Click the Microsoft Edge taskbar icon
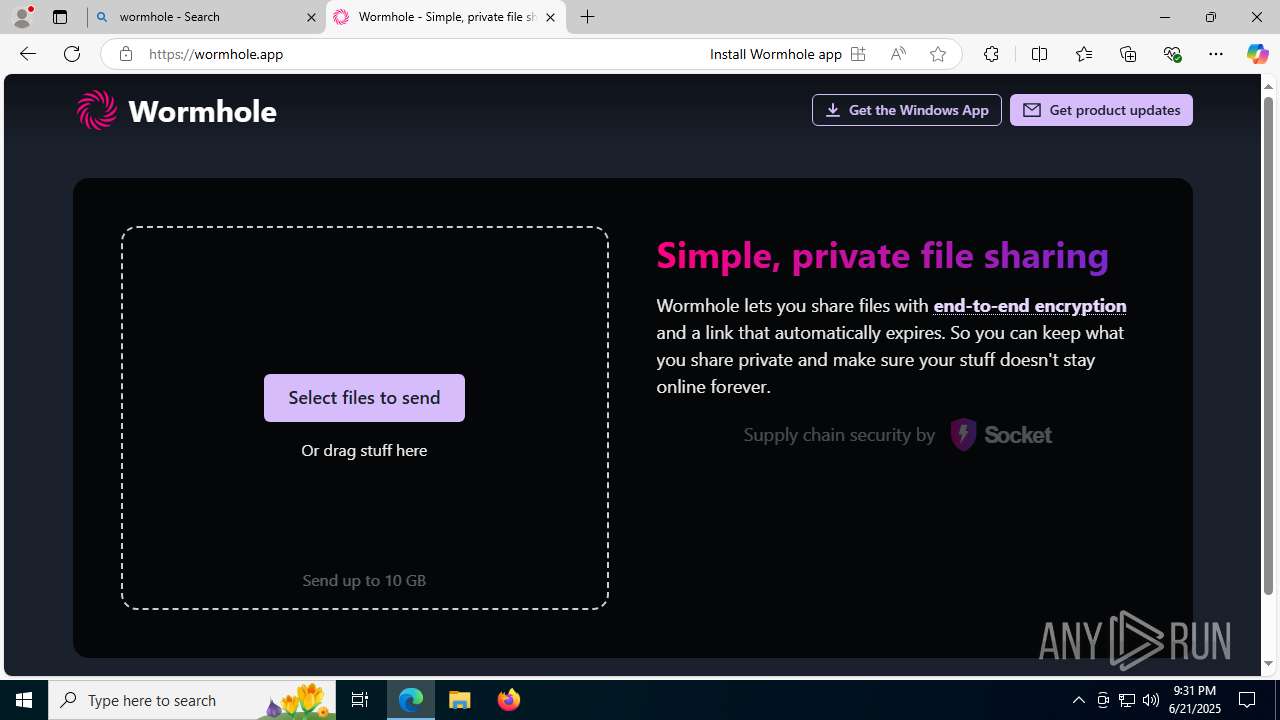Viewport: 1280px width, 720px height. coord(411,700)
